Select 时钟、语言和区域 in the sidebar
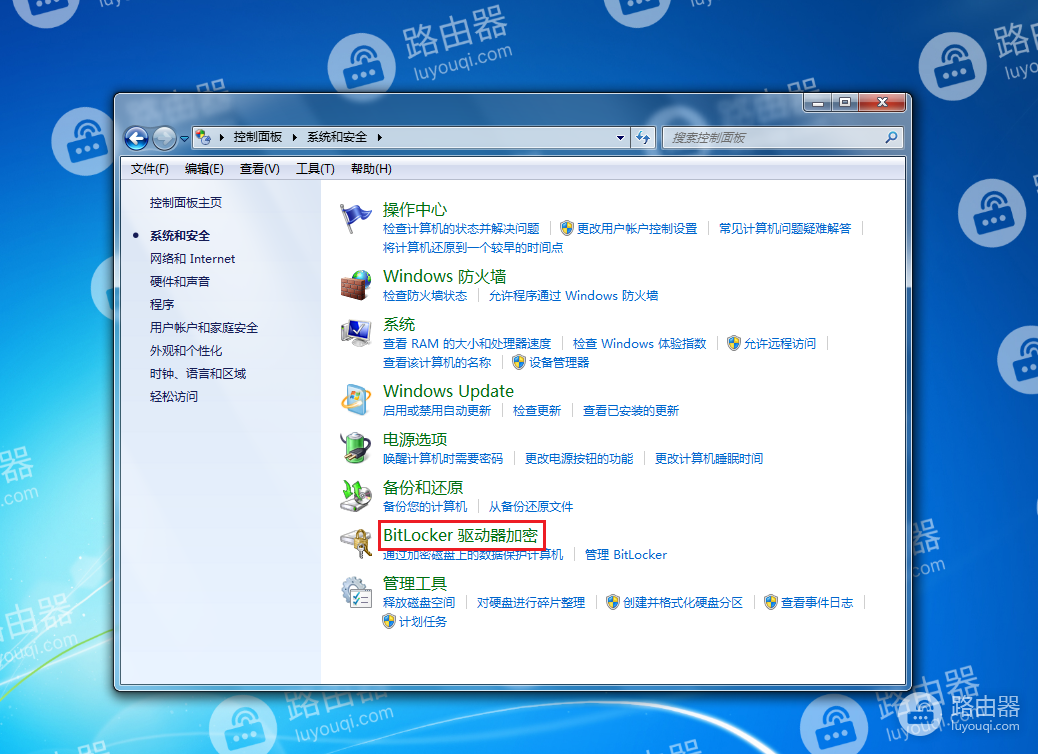Screen dimensions: 1038x754 tap(198, 373)
